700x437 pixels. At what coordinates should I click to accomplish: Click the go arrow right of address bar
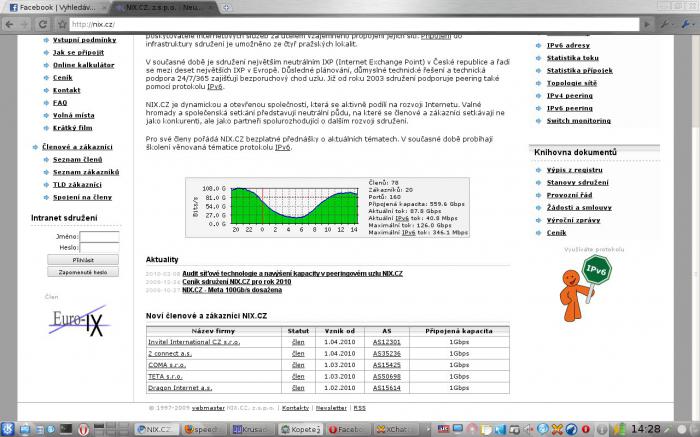[x=647, y=24]
